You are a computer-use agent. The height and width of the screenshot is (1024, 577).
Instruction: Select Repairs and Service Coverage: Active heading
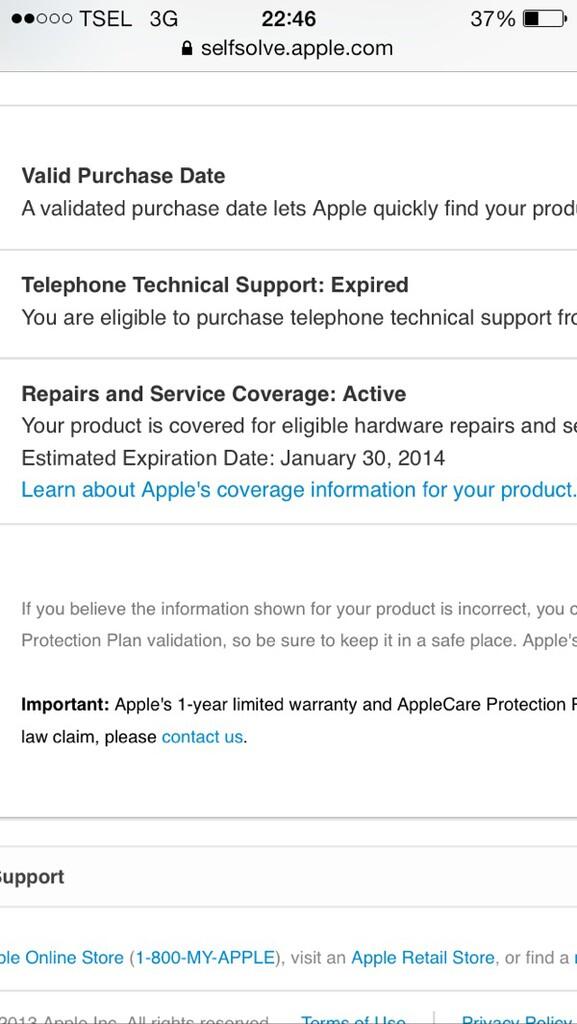point(213,394)
